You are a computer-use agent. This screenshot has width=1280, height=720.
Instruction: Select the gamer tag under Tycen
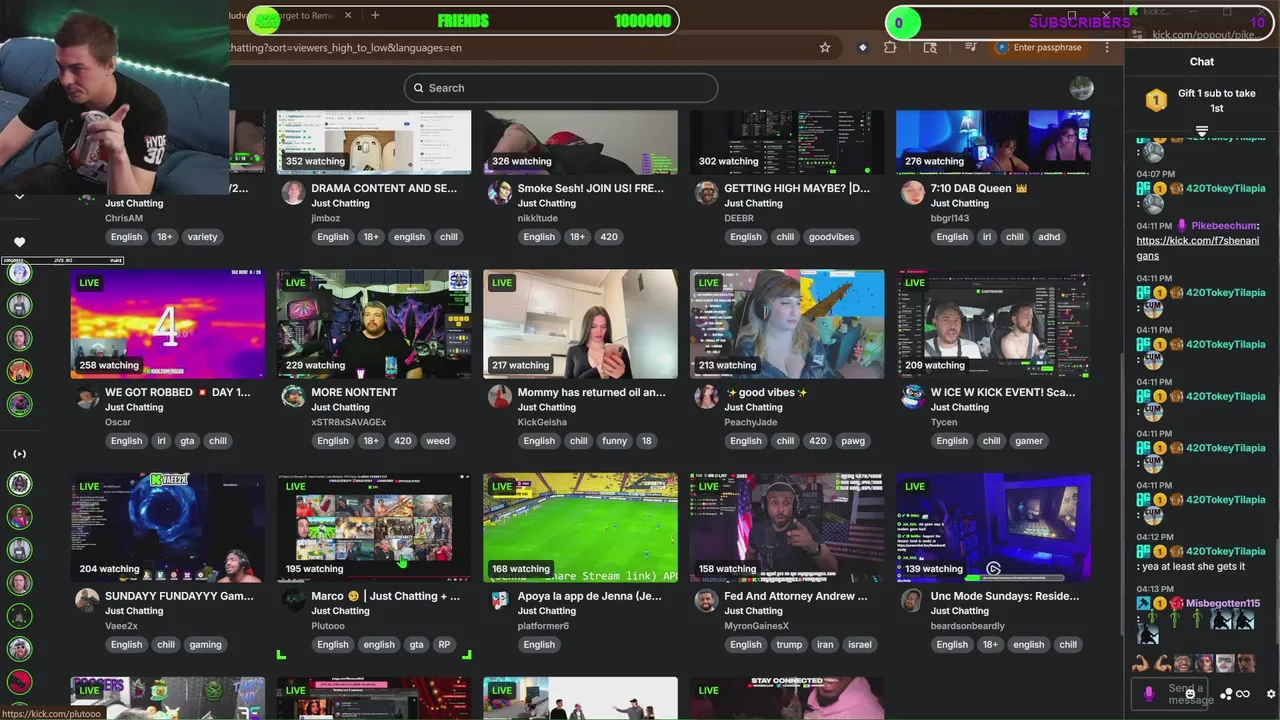click(1028, 441)
